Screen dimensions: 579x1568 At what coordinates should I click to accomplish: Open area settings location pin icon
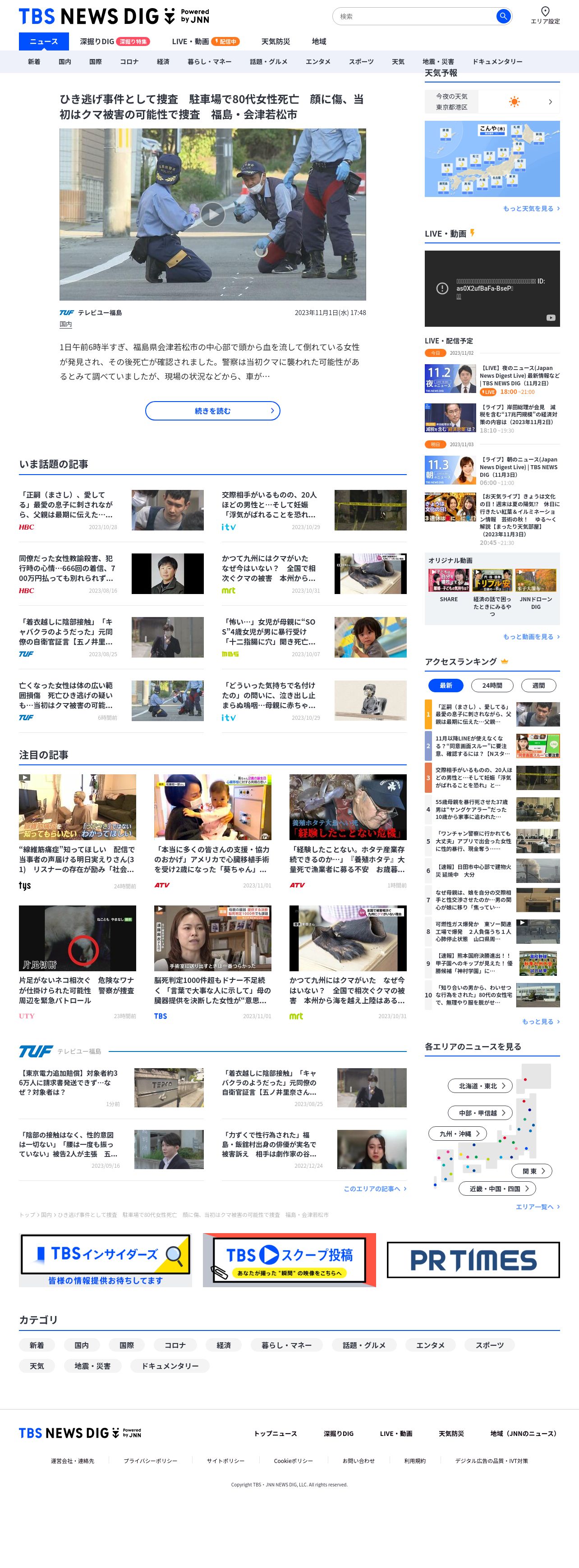[x=545, y=11]
